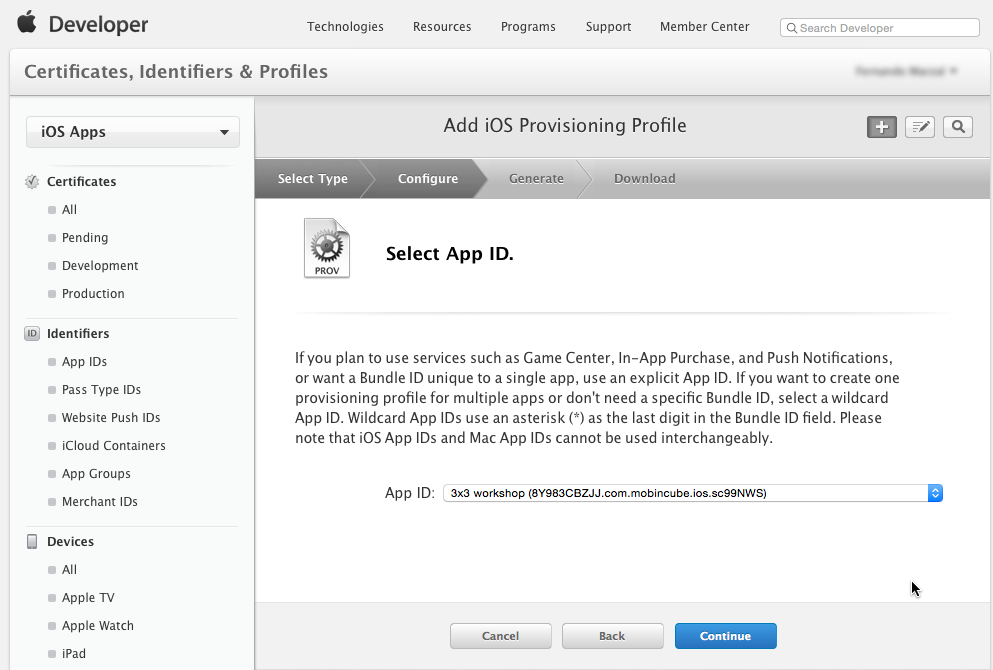
Task: Open the Resources menu
Action: click(442, 27)
